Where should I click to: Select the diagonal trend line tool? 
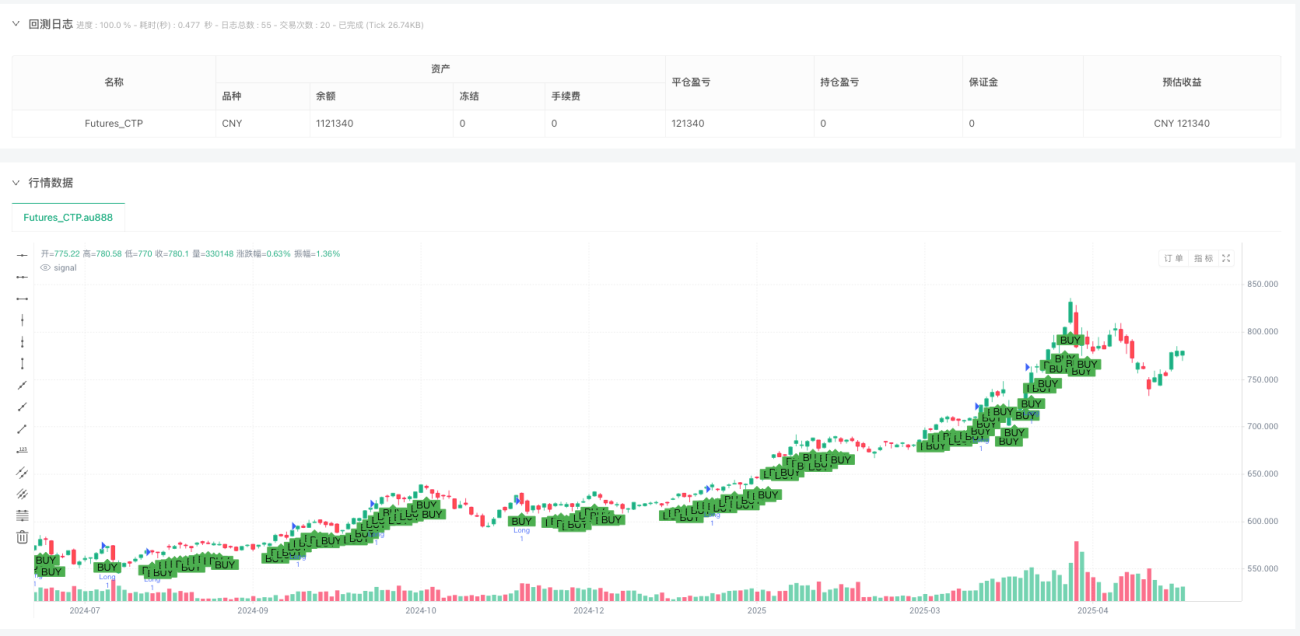click(x=22, y=385)
